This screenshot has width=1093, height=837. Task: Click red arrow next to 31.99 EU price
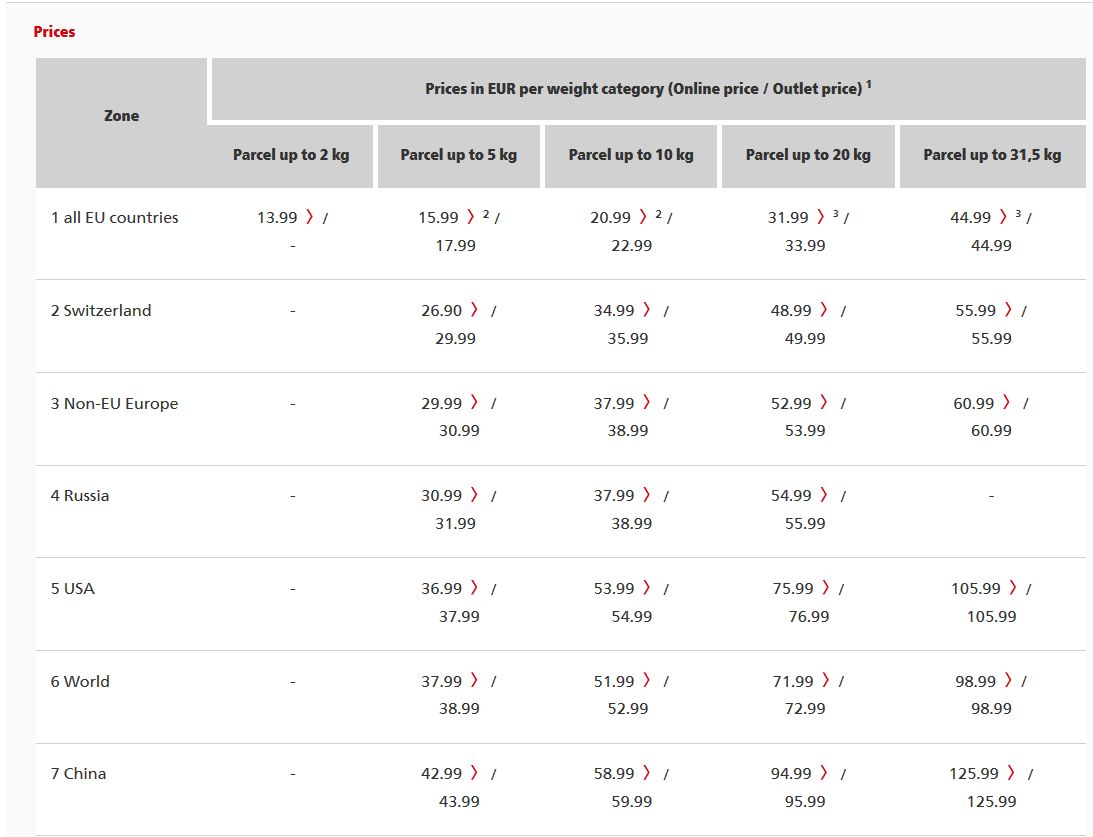click(x=820, y=217)
